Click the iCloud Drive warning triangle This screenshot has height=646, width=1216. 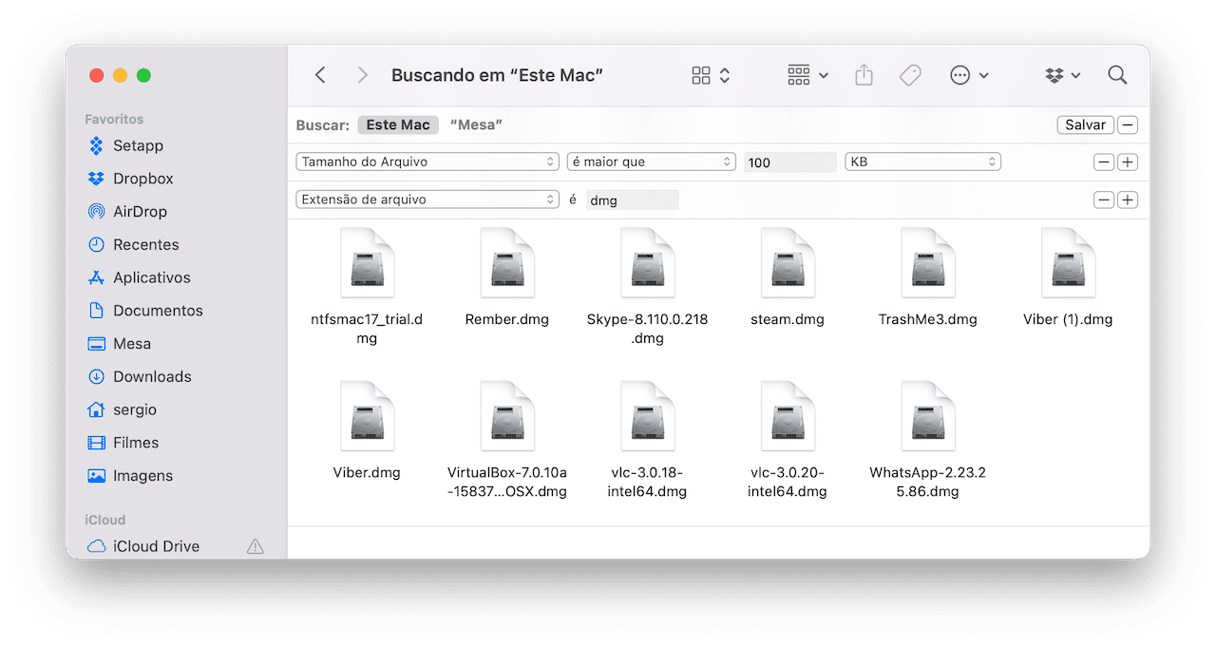click(255, 547)
